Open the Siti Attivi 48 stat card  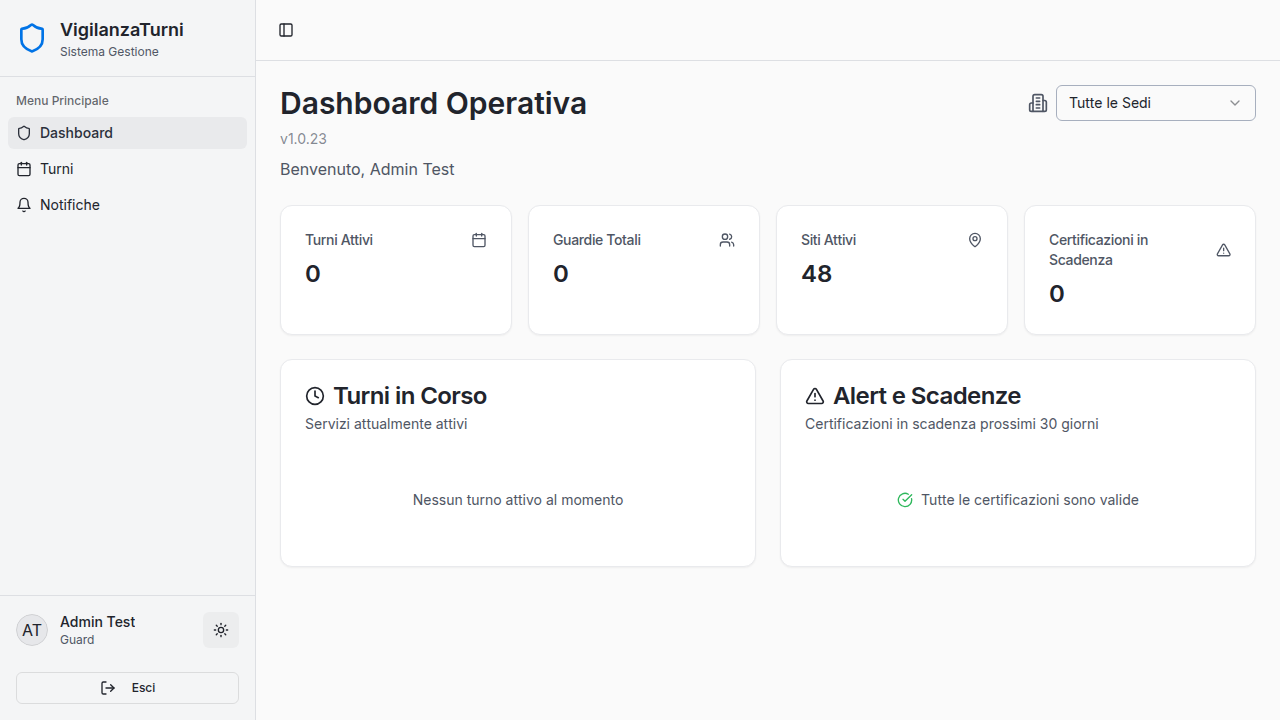pyautogui.click(x=891, y=270)
